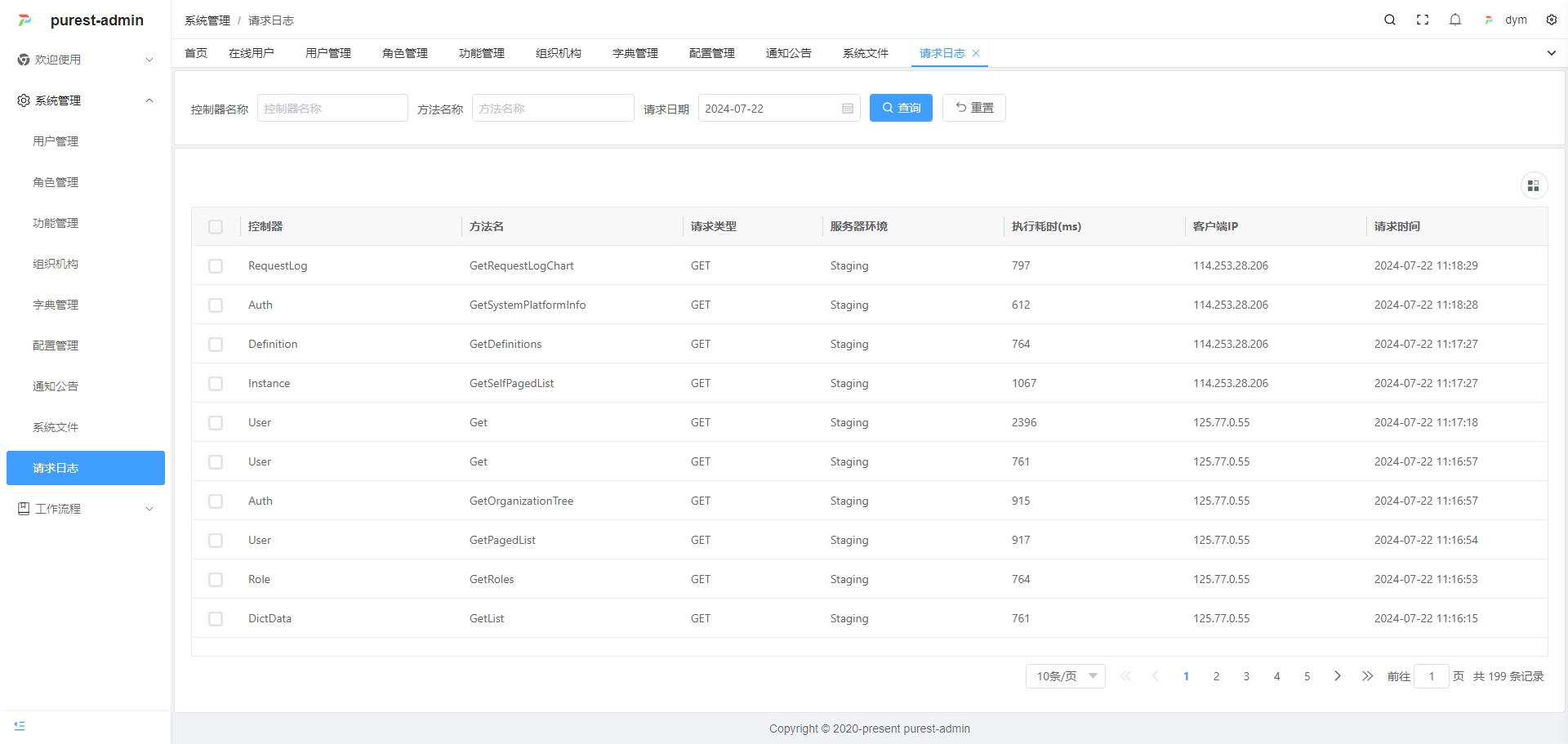Close the 请求日志 tab with X
1568x744 pixels.
coord(976,53)
